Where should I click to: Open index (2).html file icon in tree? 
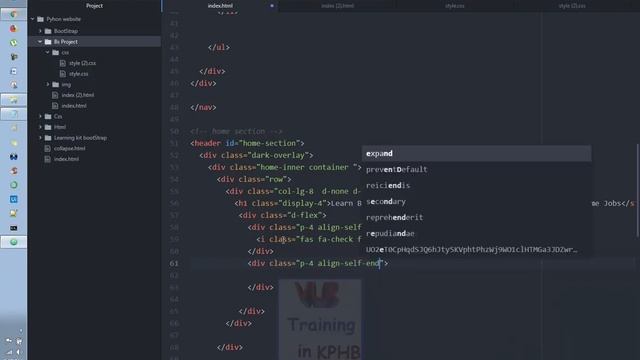[55, 95]
